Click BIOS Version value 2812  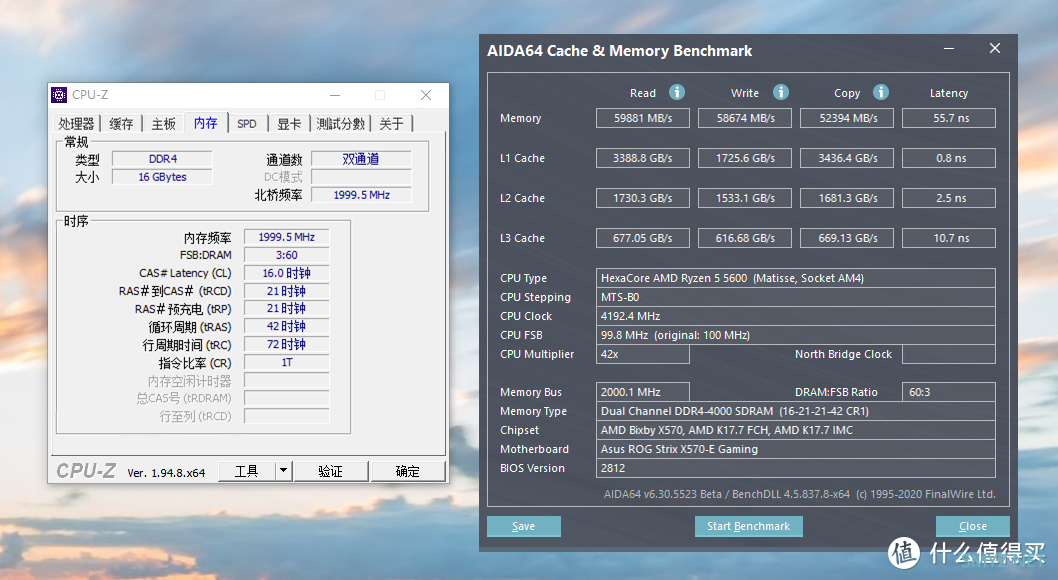[796, 468]
